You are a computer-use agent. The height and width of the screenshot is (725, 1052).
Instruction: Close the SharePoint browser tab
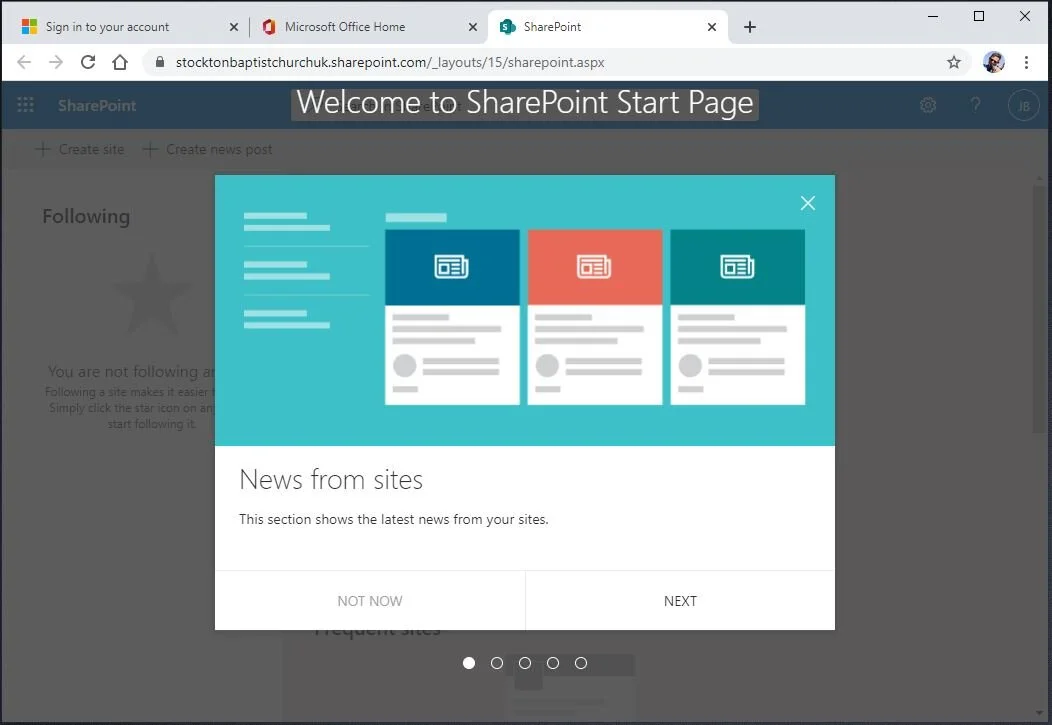pyautogui.click(x=712, y=27)
